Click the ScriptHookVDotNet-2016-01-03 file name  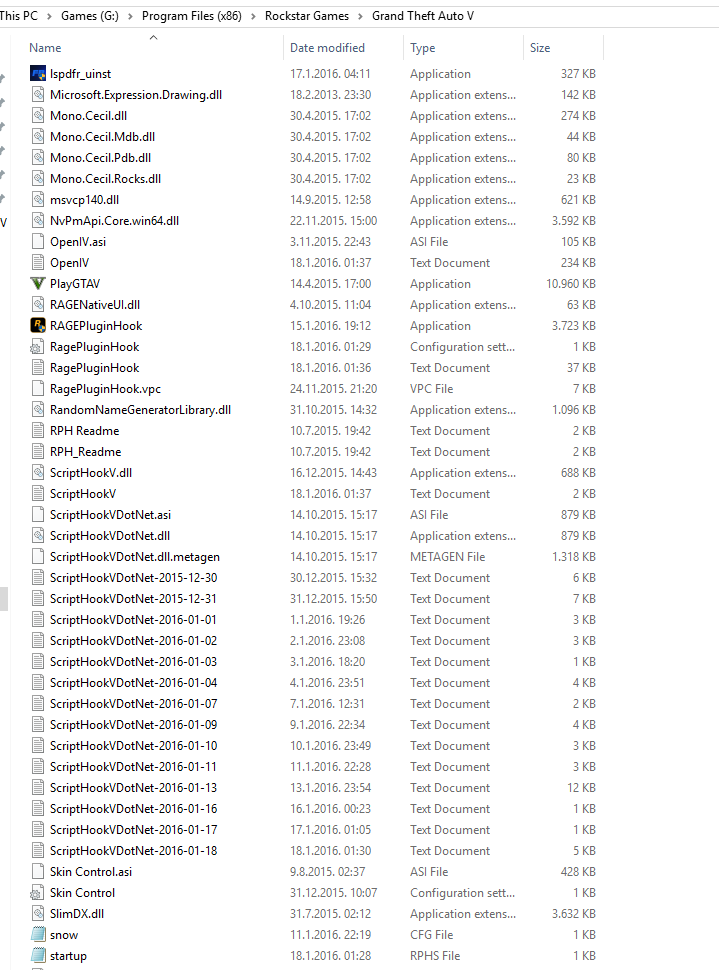click(133, 662)
